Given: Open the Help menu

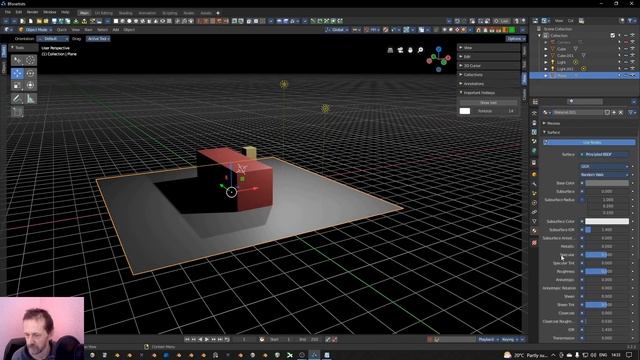Looking at the screenshot, I should 65,12.
